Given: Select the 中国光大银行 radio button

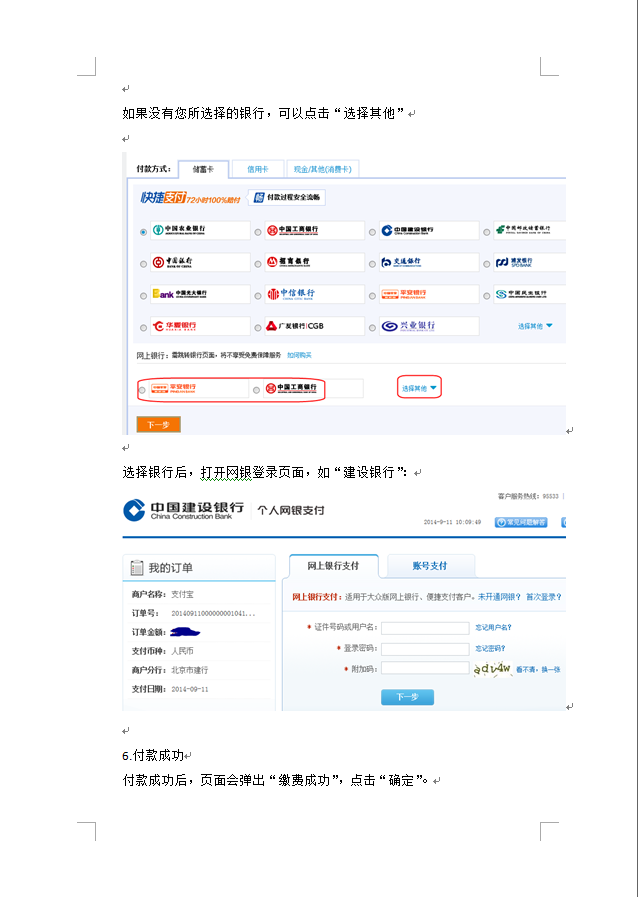Looking at the screenshot, I should point(143,296).
